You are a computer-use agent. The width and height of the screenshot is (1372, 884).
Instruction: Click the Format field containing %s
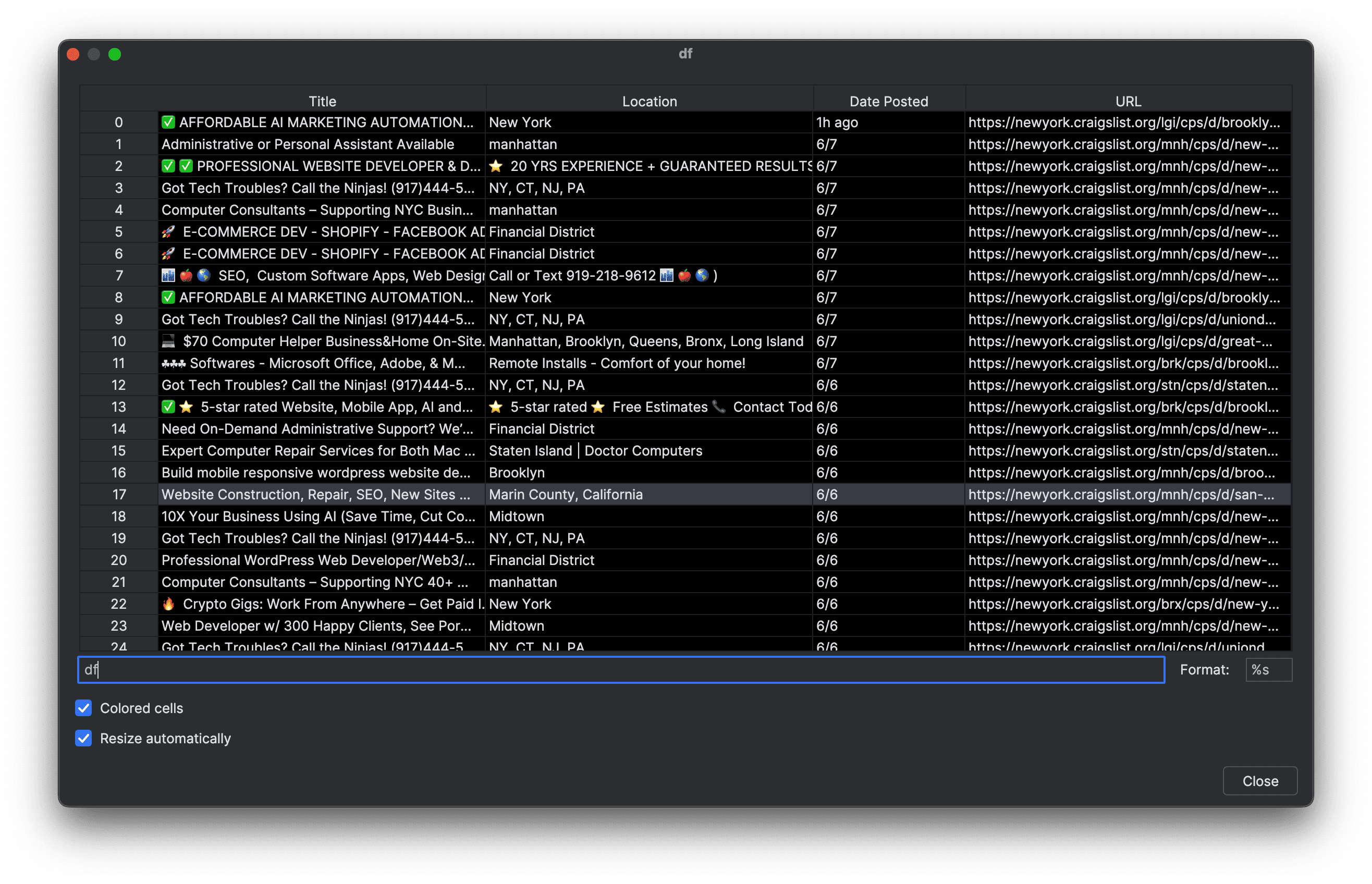click(x=1268, y=669)
